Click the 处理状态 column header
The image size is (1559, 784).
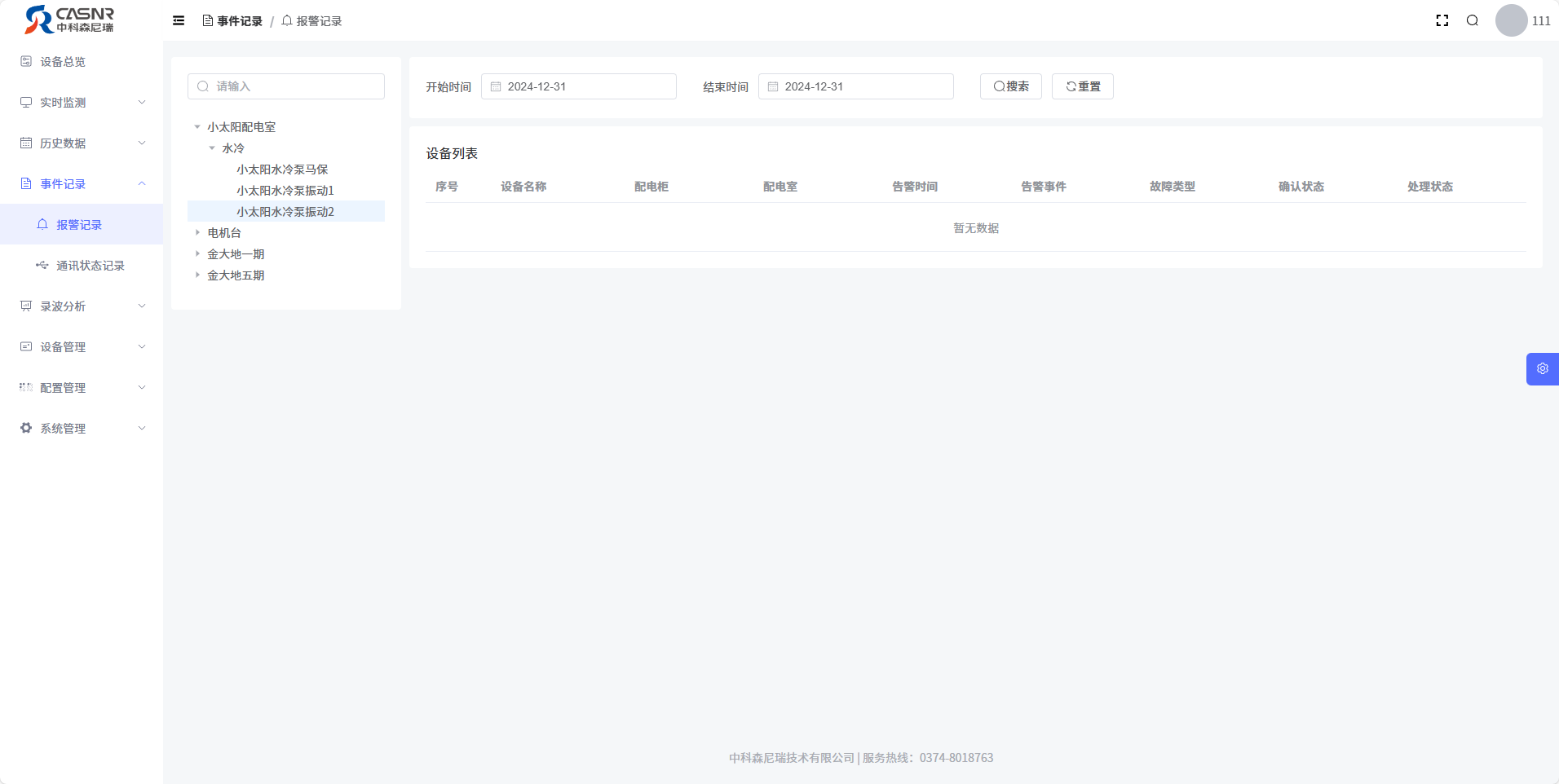[x=1430, y=187]
